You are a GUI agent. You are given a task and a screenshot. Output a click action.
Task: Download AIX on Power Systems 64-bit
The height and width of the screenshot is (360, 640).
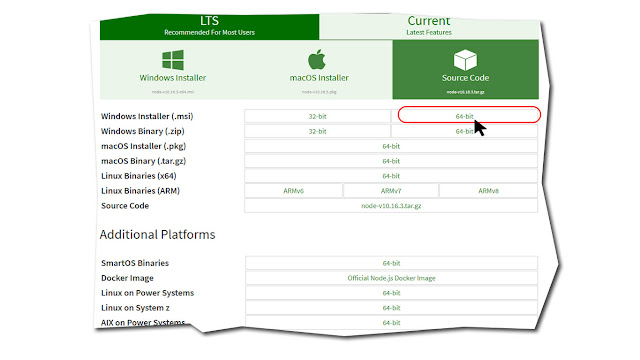[x=391, y=322]
